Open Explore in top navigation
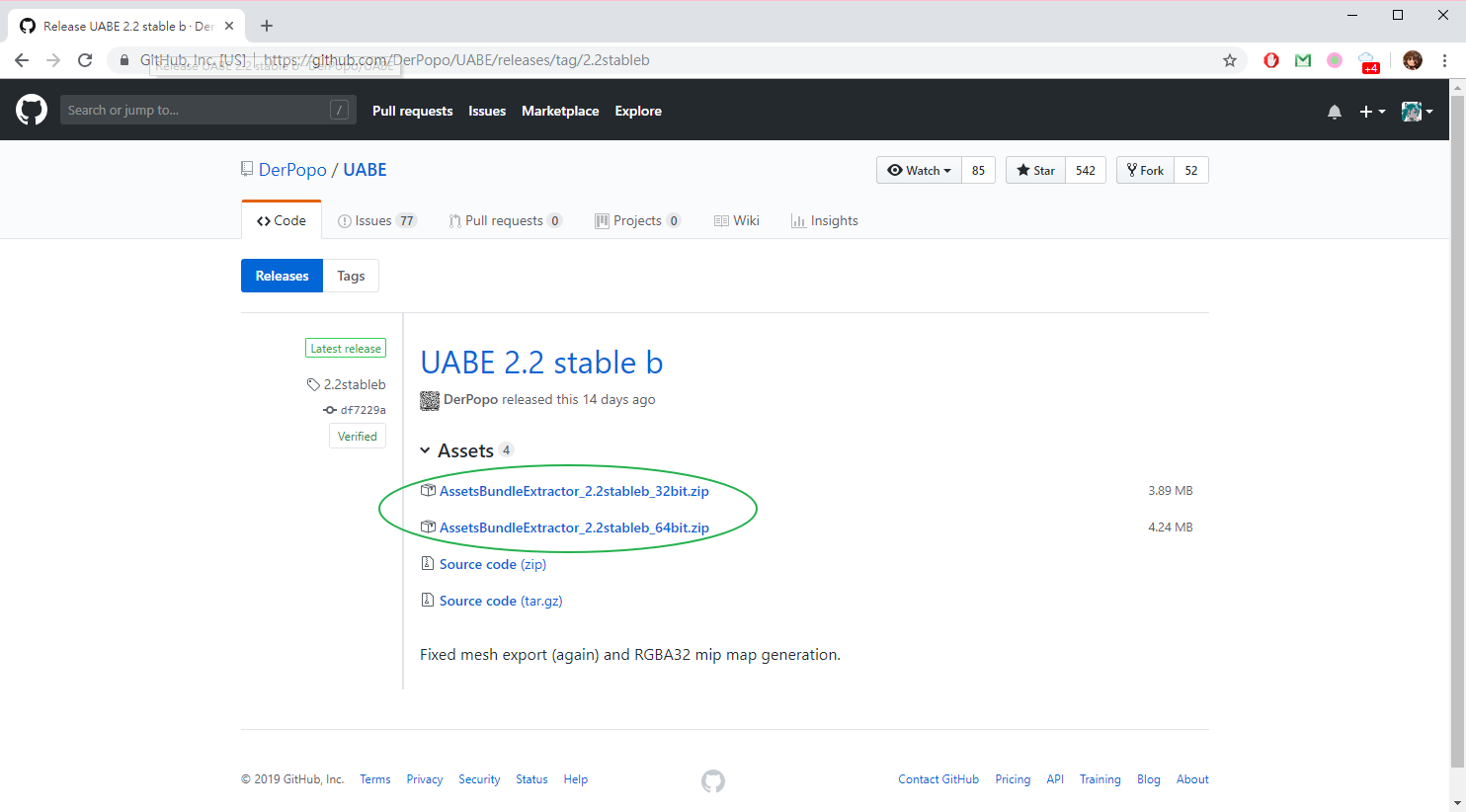The width and height of the screenshot is (1466, 812). coord(638,111)
